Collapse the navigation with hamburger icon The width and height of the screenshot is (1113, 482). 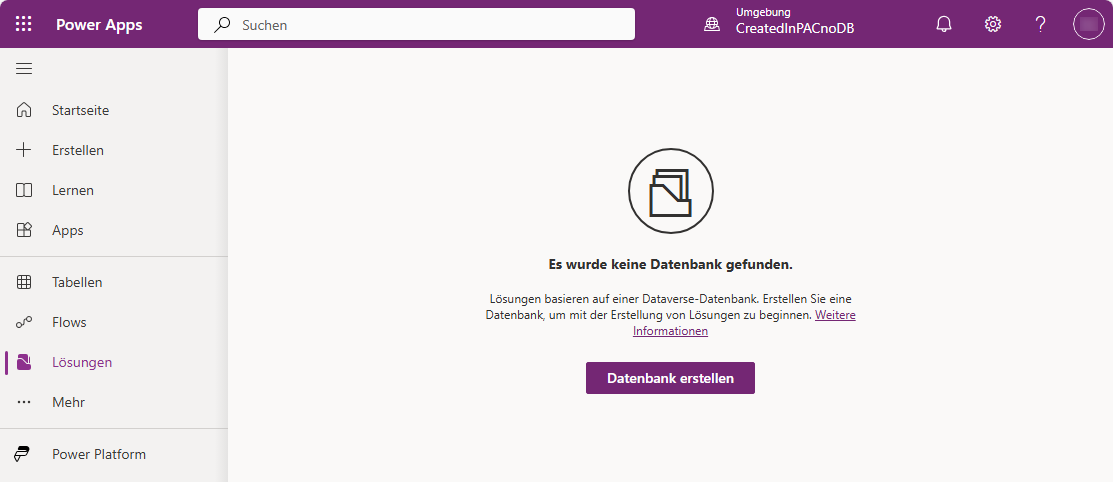pyautogui.click(x=24, y=69)
